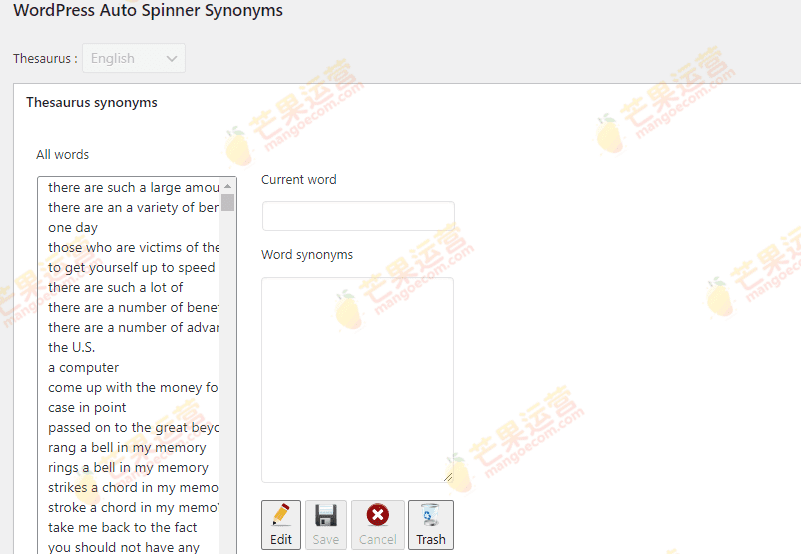Select "there are such a lot of" entry

click(115, 287)
